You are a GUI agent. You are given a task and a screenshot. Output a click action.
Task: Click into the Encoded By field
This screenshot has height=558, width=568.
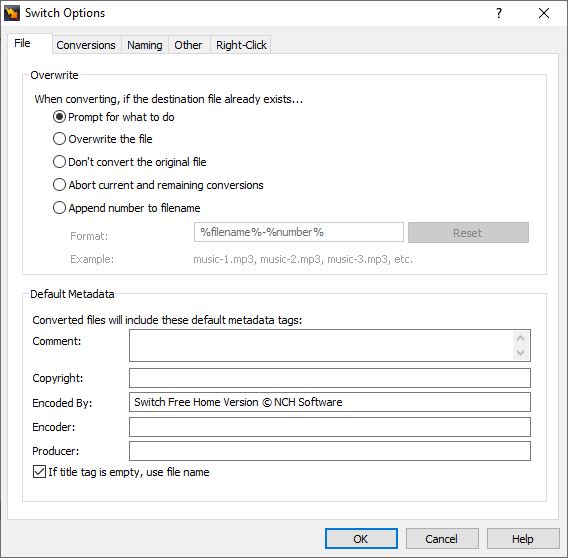click(330, 402)
